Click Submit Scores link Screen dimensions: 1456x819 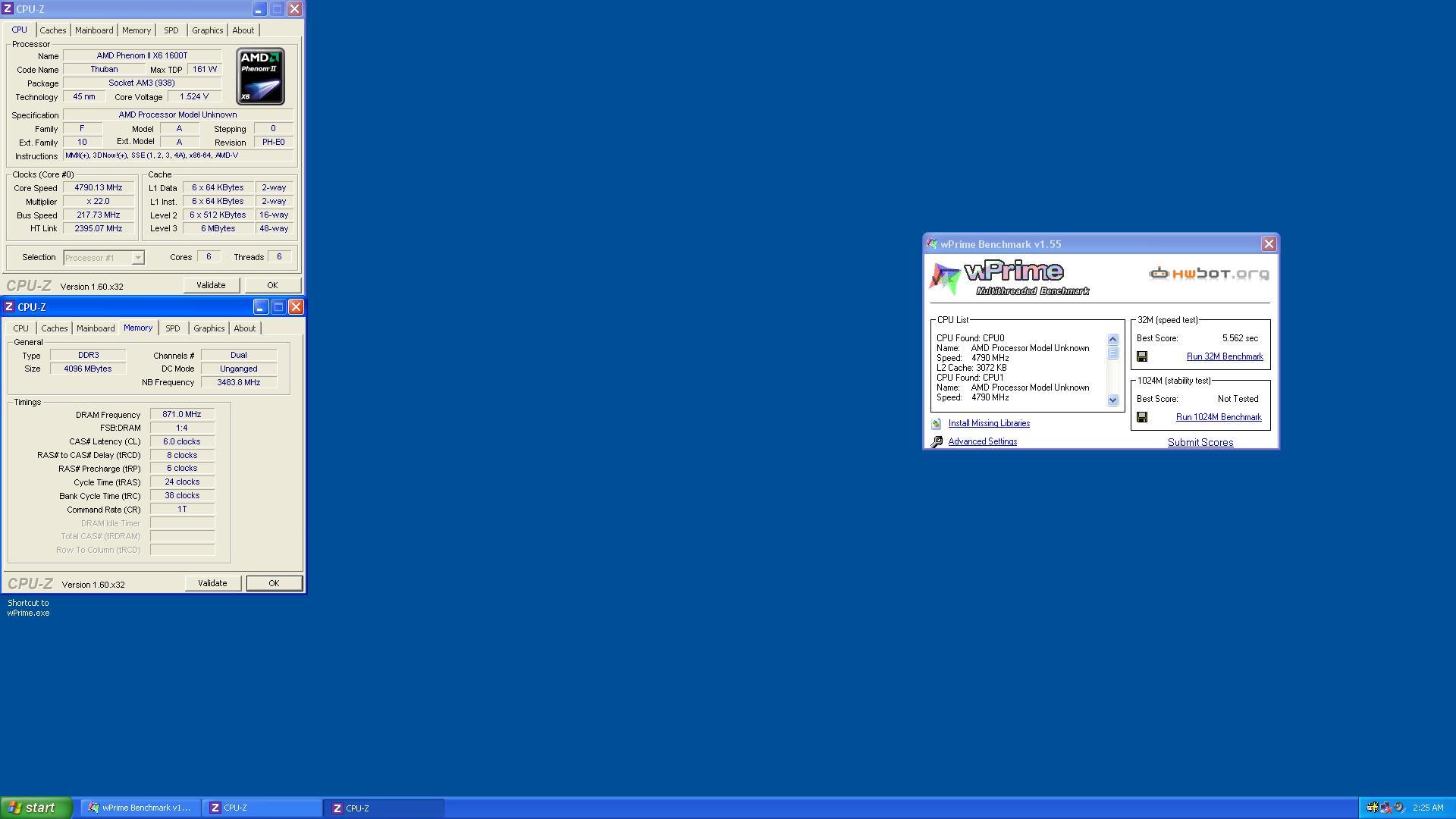coord(1200,442)
